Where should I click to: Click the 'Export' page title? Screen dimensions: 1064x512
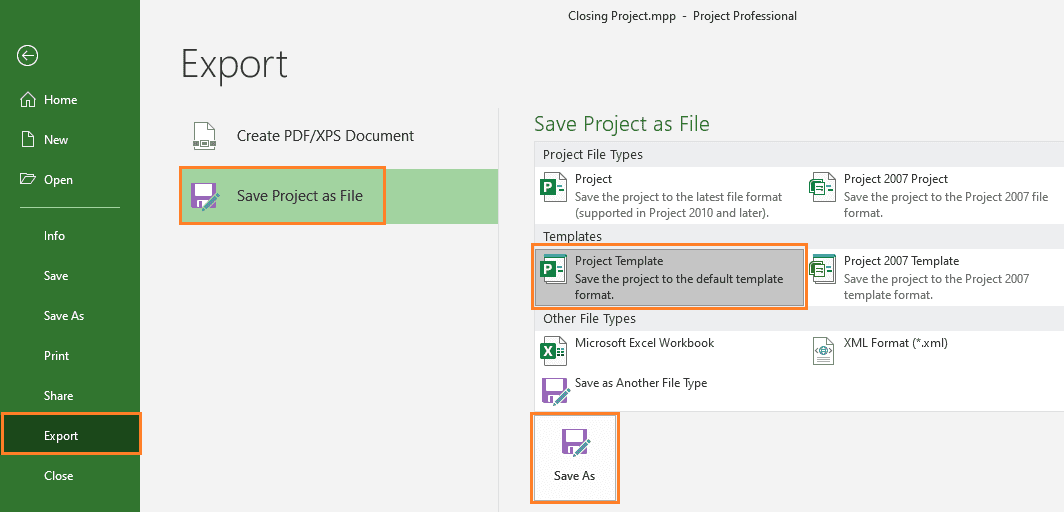[x=235, y=64]
